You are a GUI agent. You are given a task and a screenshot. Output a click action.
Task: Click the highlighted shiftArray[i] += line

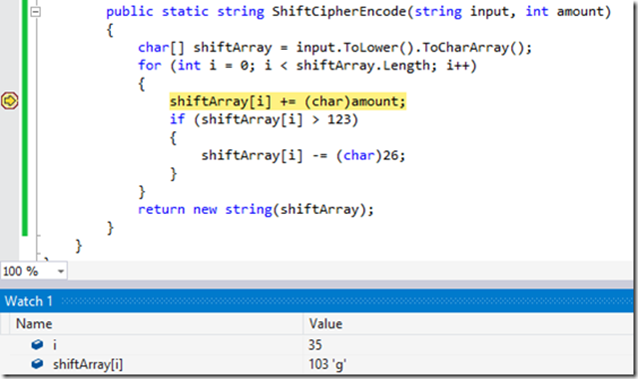point(288,101)
